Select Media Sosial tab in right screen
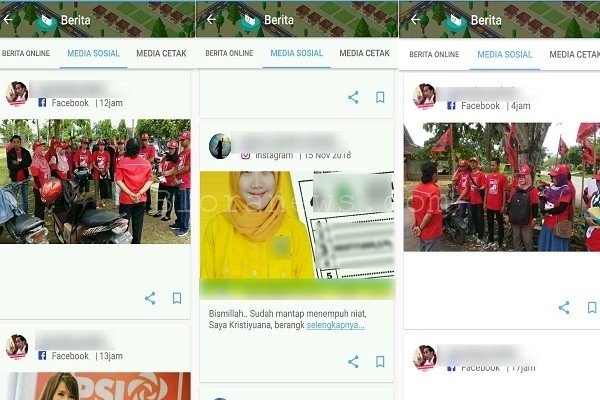The image size is (600, 400). tap(505, 54)
